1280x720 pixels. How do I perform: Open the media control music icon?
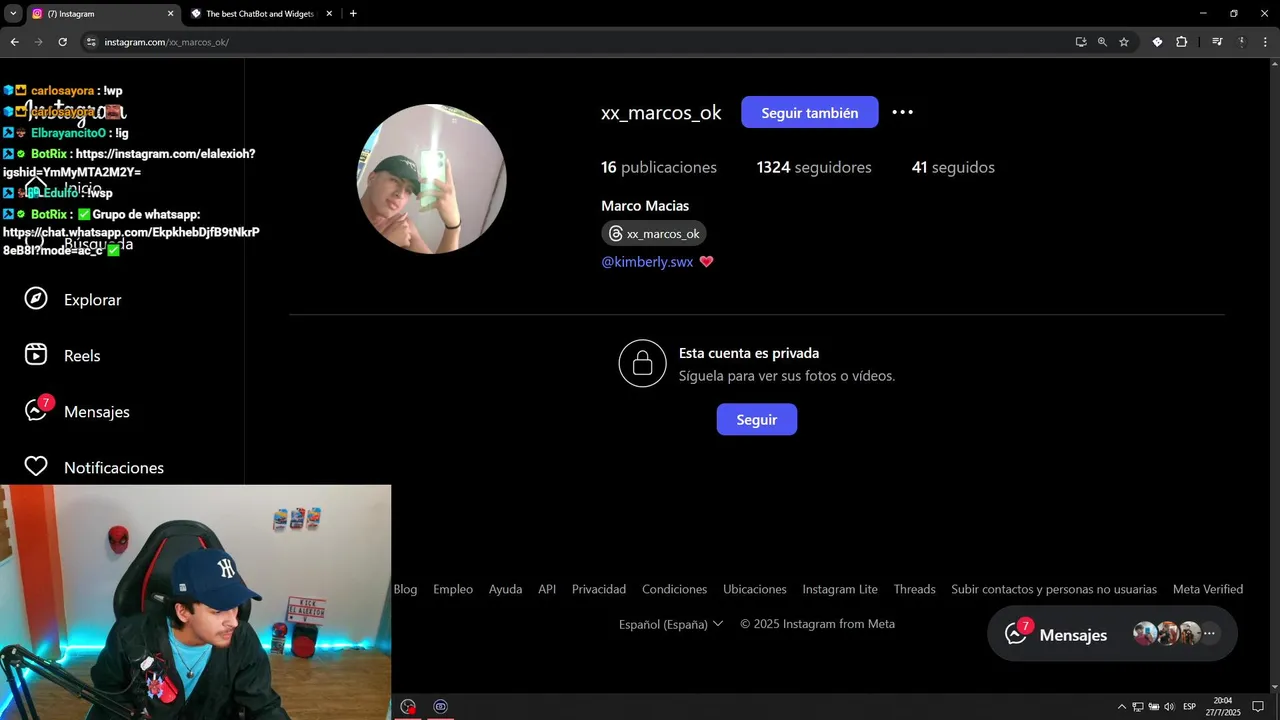coord(1217,42)
